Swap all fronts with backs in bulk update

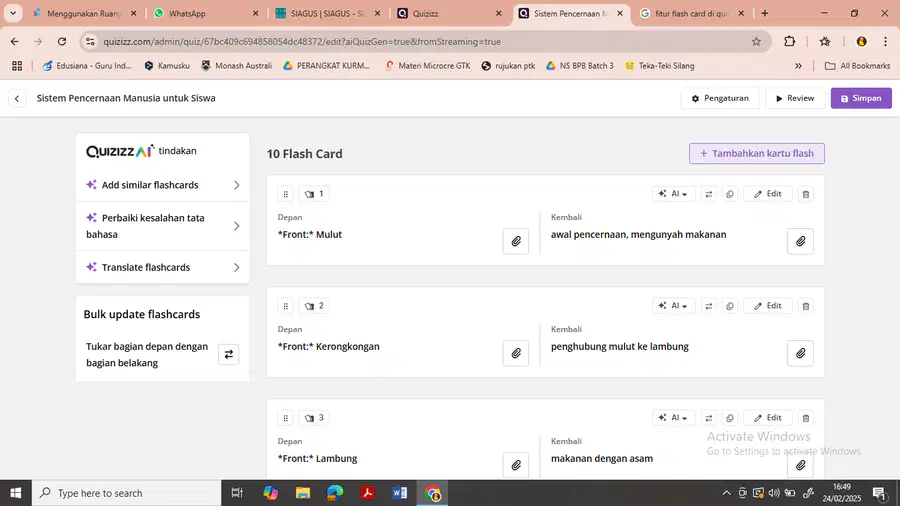coord(228,354)
